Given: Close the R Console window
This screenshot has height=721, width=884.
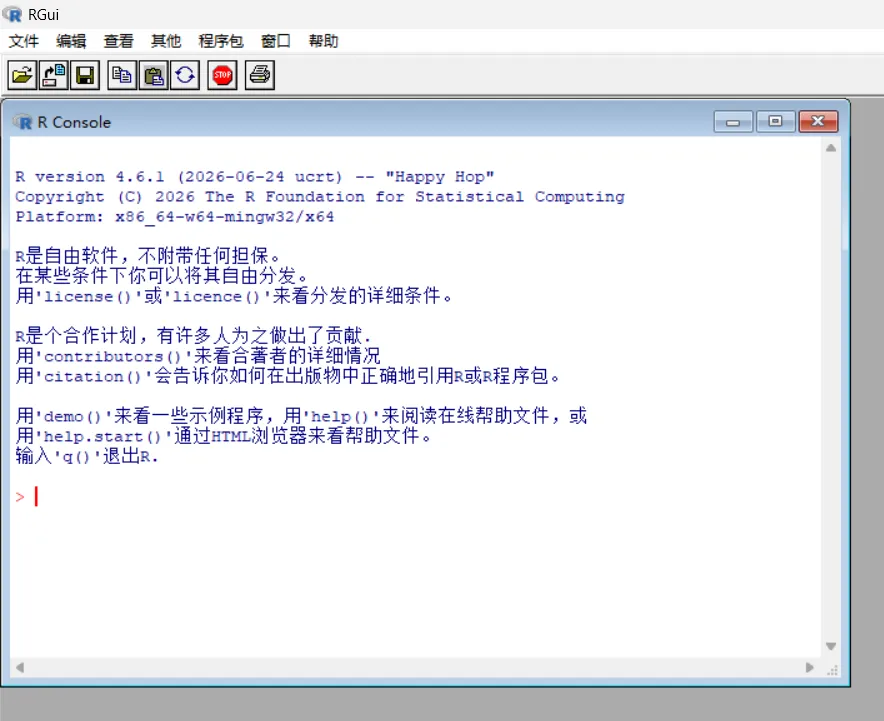Looking at the screenshot, I should click(818, 122).
